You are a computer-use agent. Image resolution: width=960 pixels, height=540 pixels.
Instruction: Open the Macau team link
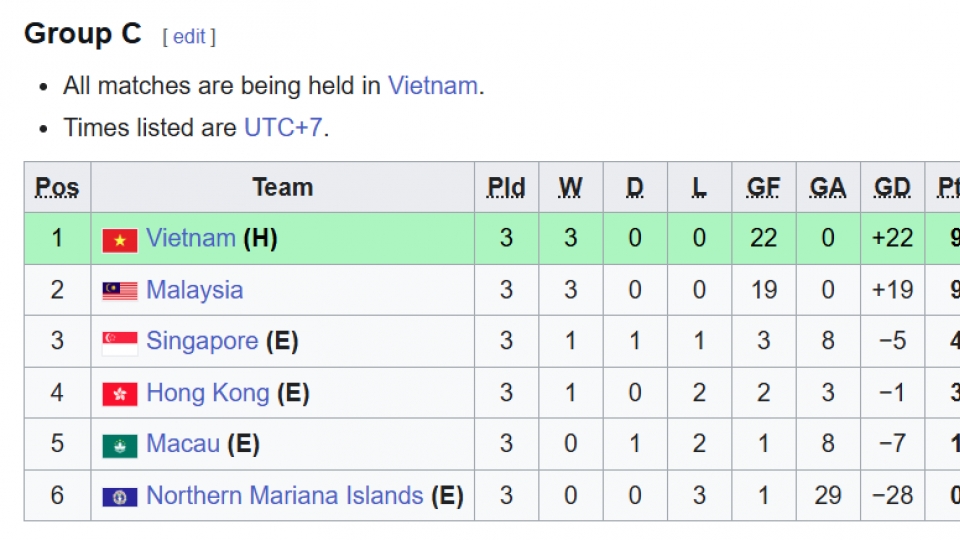click(182, 444)
